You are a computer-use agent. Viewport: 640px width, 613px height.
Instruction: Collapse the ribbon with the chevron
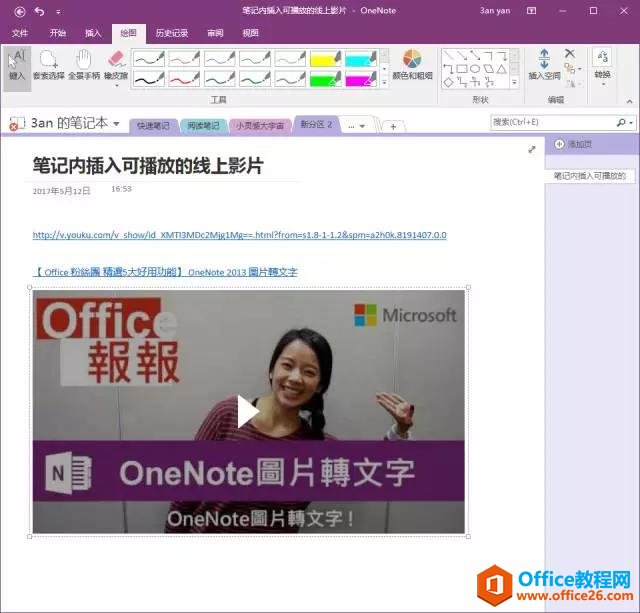tap(629, 101)
